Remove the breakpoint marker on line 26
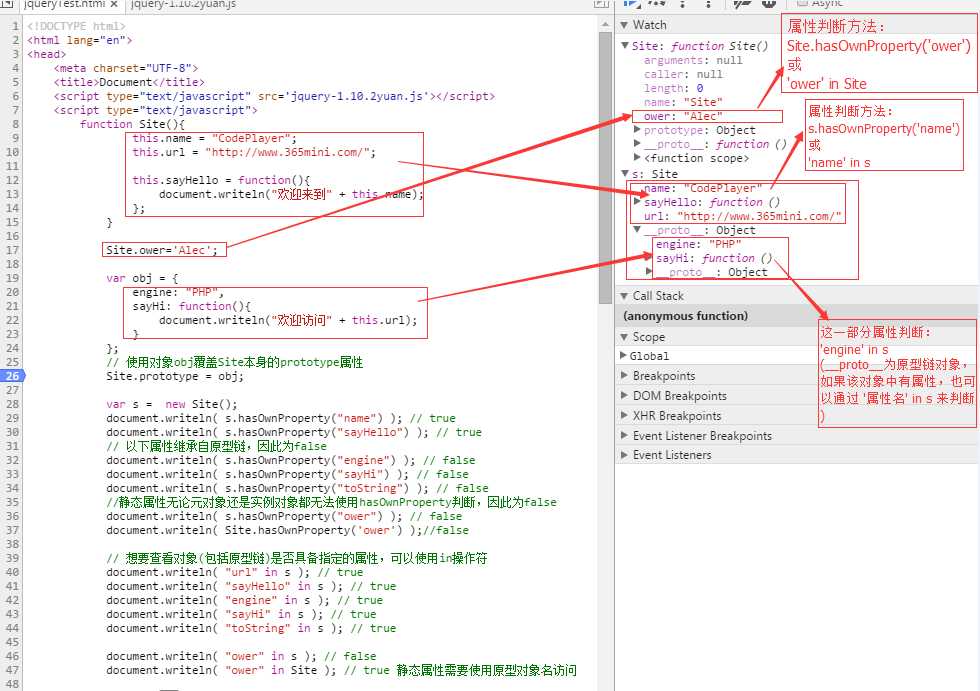 click(12, 376)
